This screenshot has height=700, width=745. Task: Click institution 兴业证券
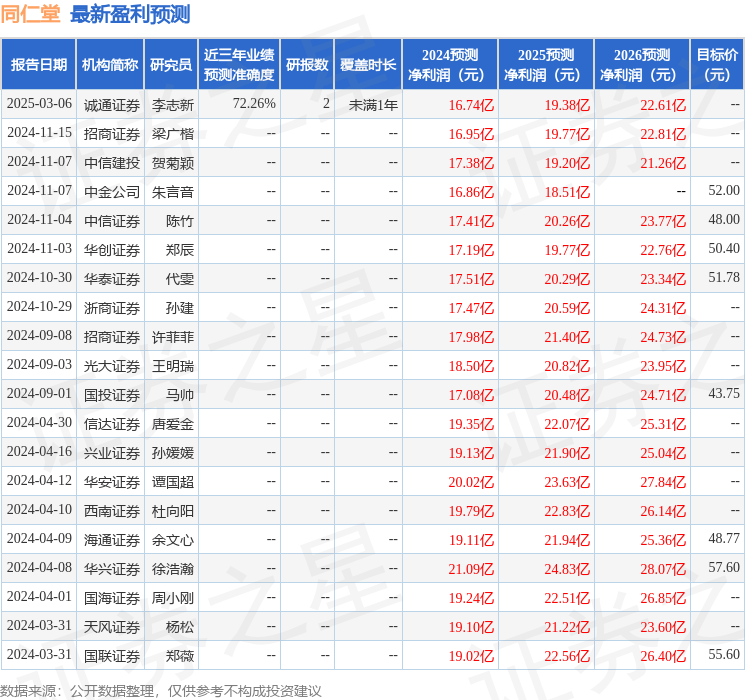[x=112, y=453]
